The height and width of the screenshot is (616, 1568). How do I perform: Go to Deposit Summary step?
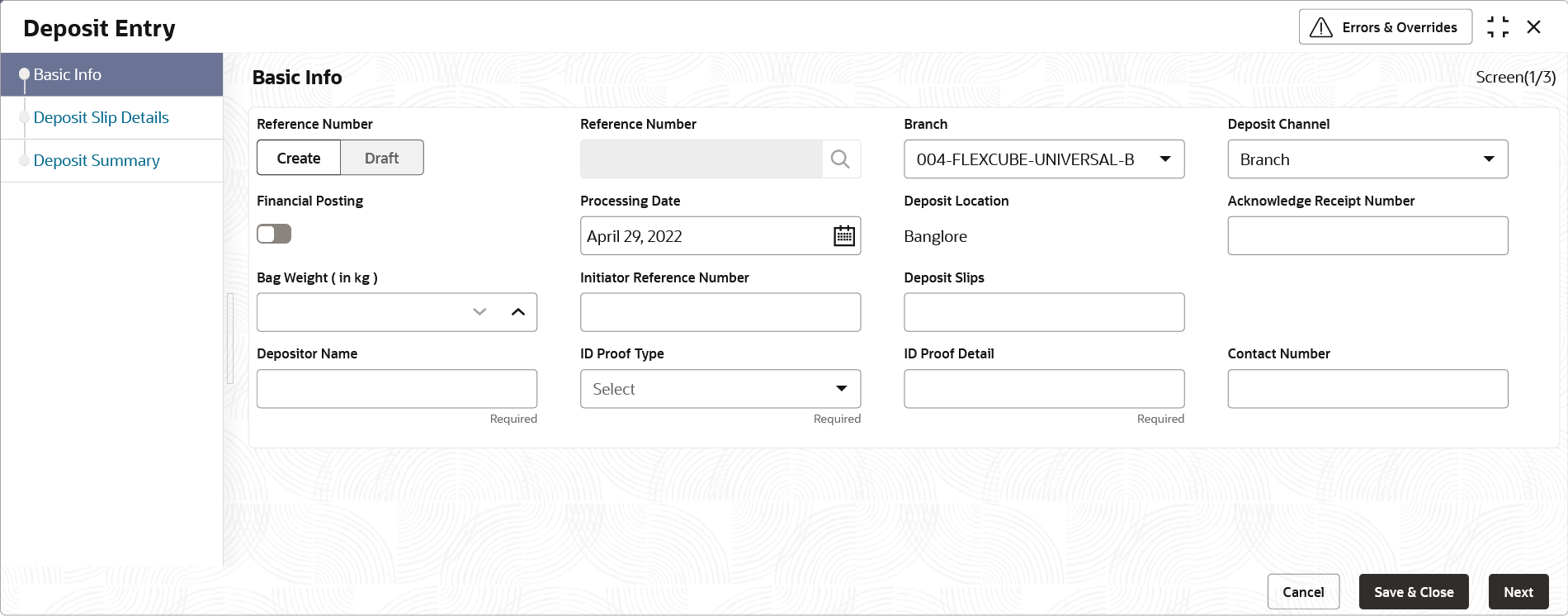111,160
